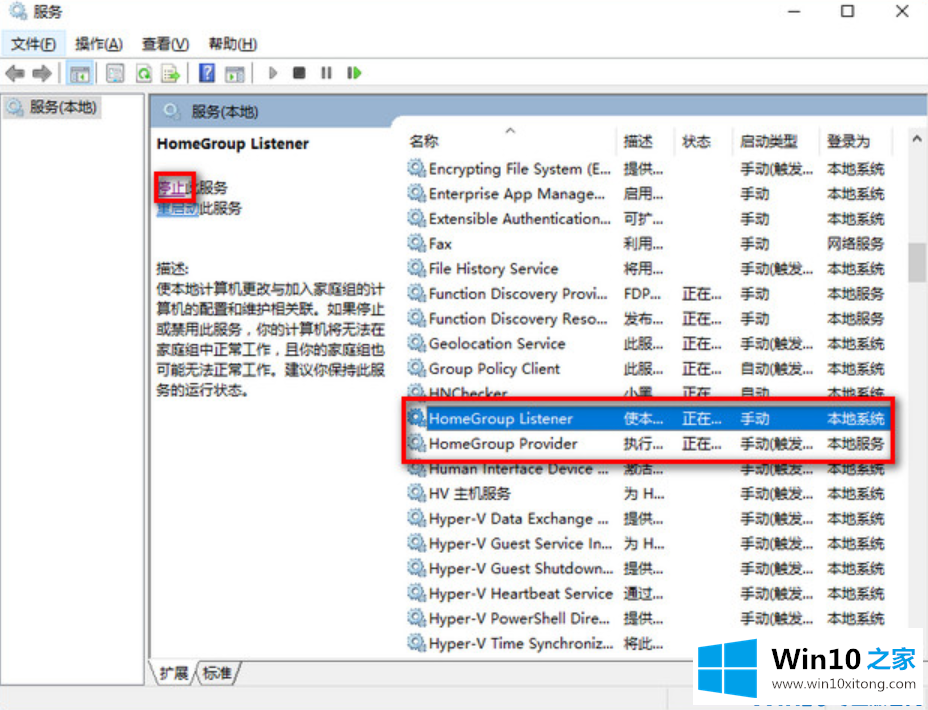Image resolution: width=928 pixels, height=710 pixels.
Task: Click the Back arrow toolbar icon
Action: (15, 73)
